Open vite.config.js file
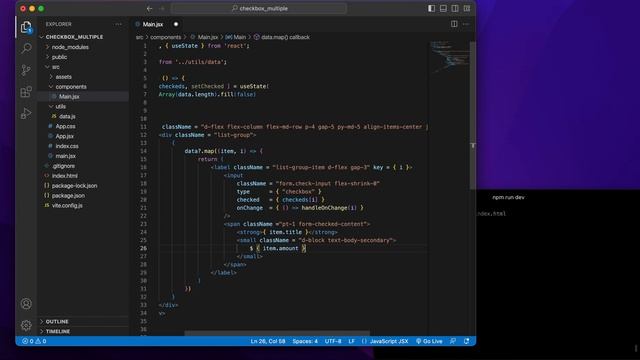Screen dimensions: 640x360 pos(67,206)
